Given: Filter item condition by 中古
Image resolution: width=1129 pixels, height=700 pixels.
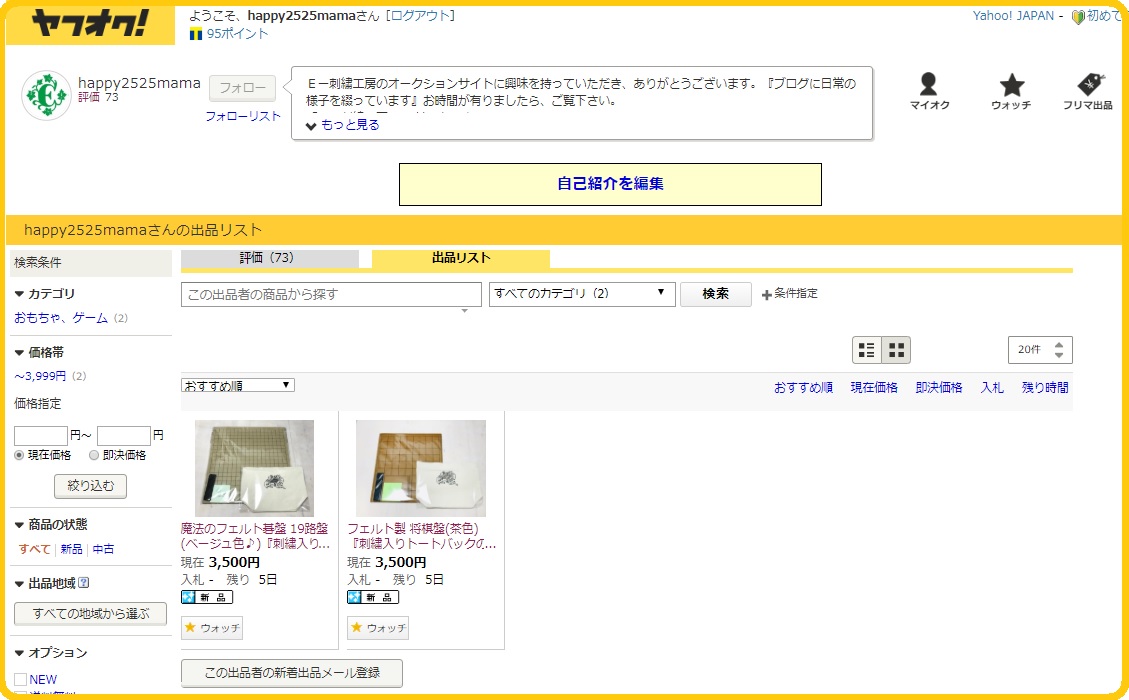Looking at the screenshot, I should 104,549.
